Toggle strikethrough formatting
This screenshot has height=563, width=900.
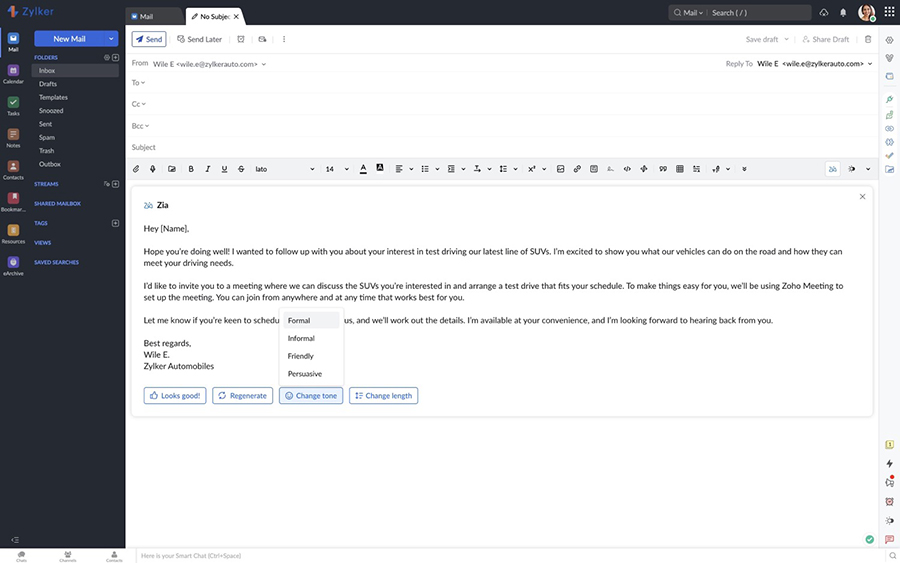[241, 169]
